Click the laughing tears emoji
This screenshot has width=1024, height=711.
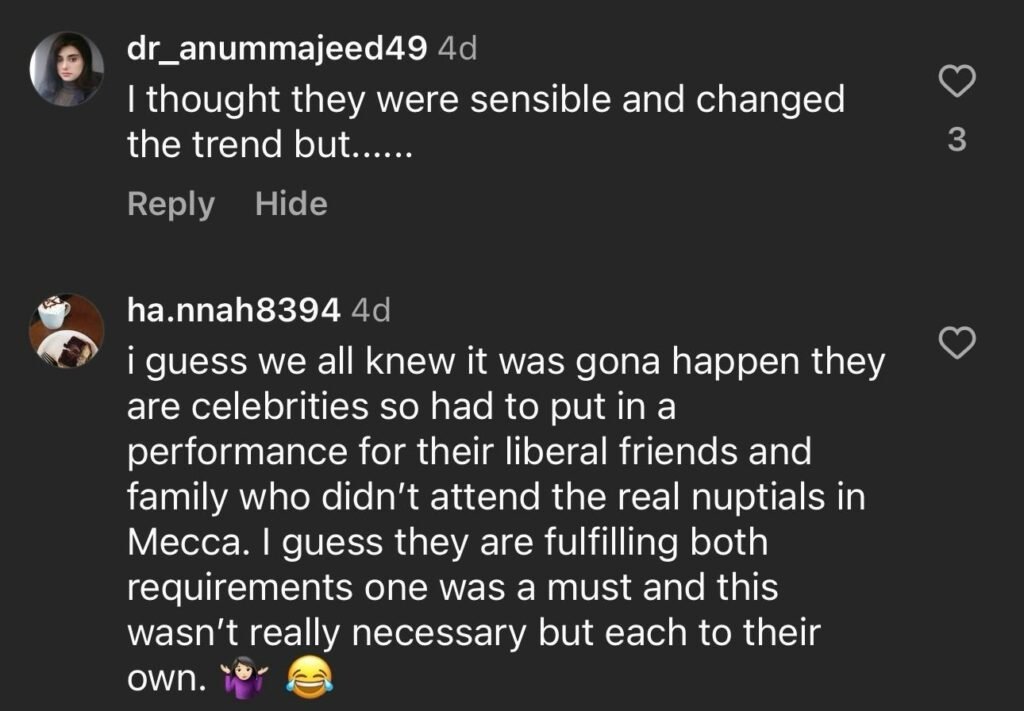(x=309, y=680)
